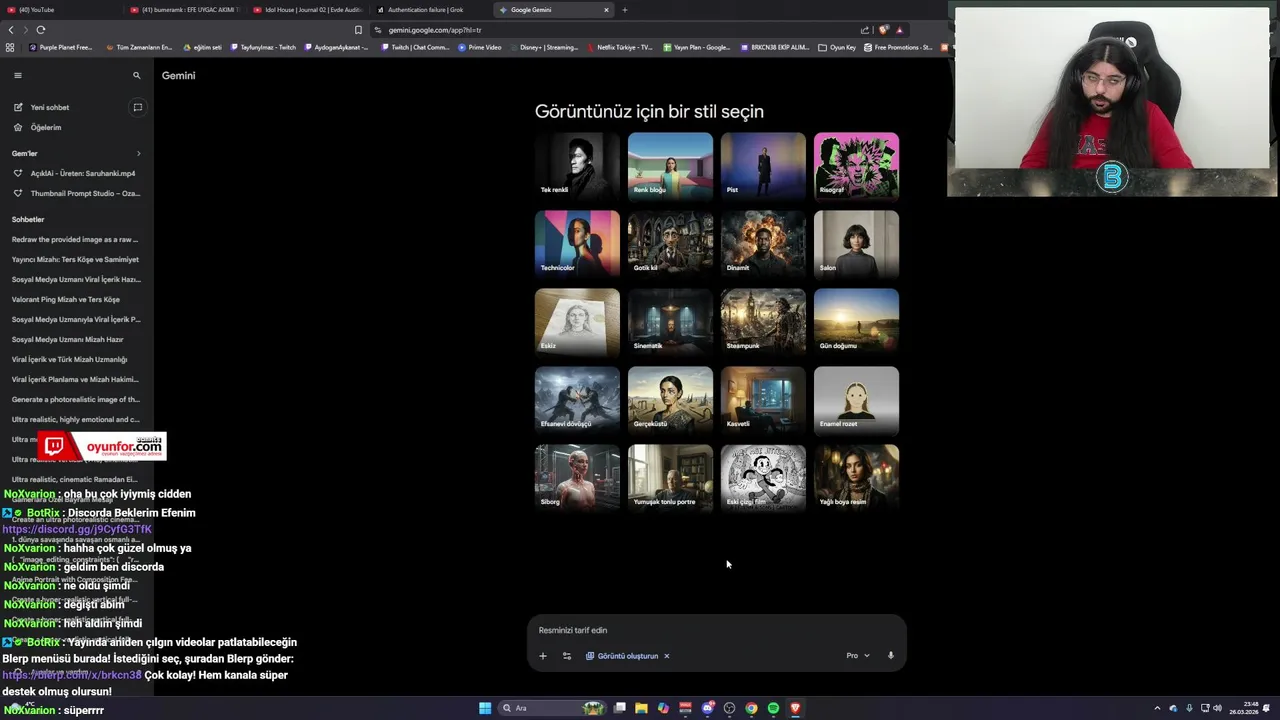Choose the Sinematik style

(670, 322)
